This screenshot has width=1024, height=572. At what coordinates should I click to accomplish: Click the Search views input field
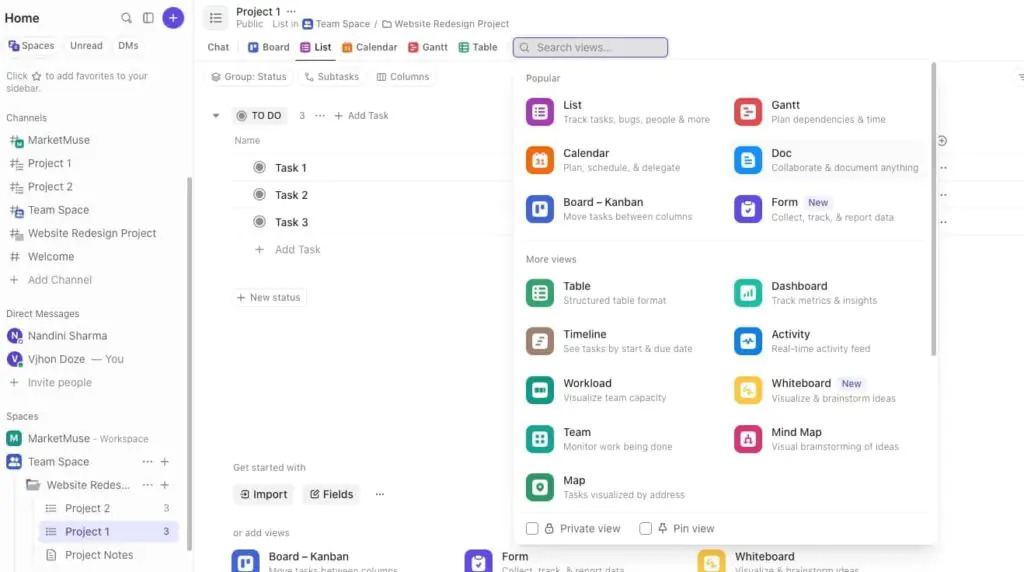[x=590, y=47]
